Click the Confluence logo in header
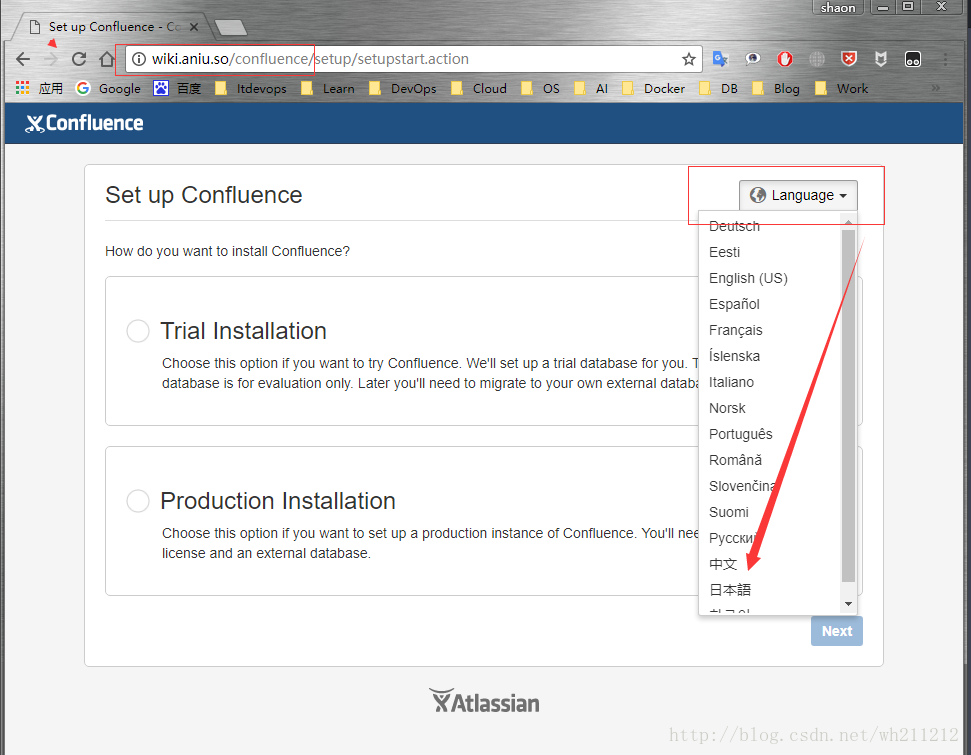 pos(84,123)
